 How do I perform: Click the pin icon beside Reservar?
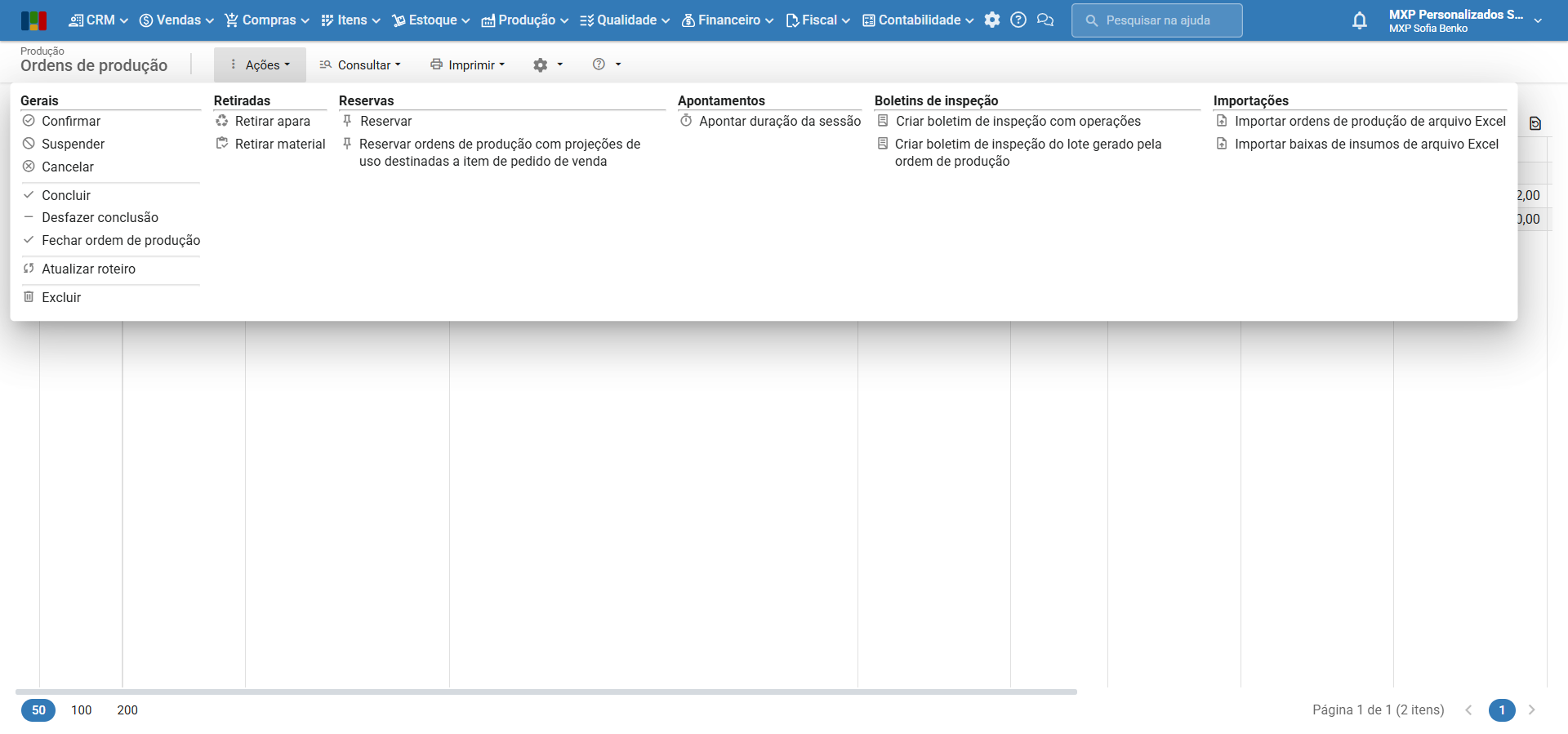click(x=347, y=121)
